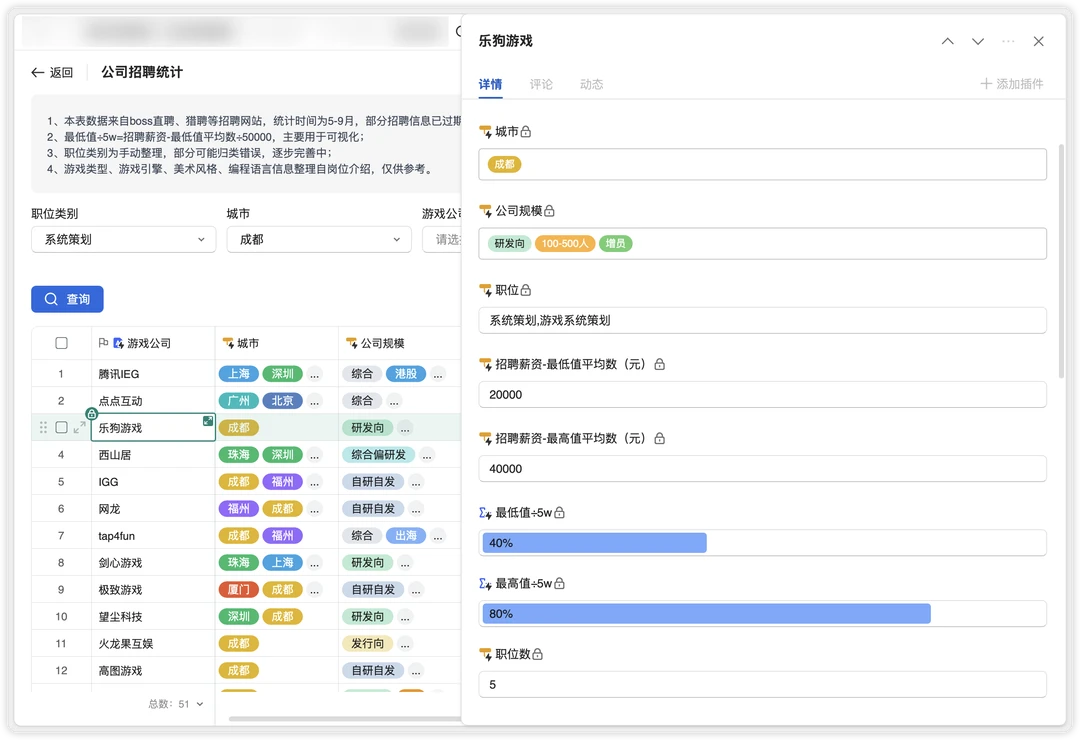The image size is (1080, 740).
Task: Click the detail panel vertical scrollbar
Action: pyautogui.click(x=1061, y=260)
